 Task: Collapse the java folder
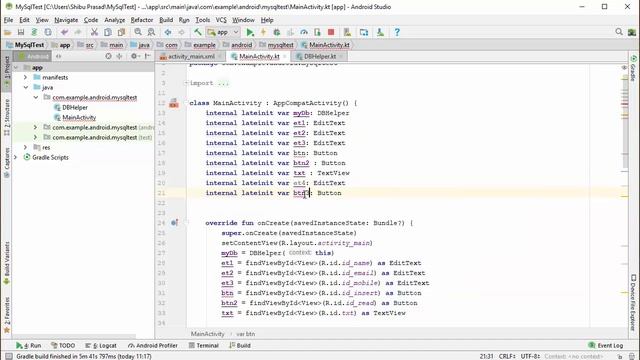click(x=26, y=87)
